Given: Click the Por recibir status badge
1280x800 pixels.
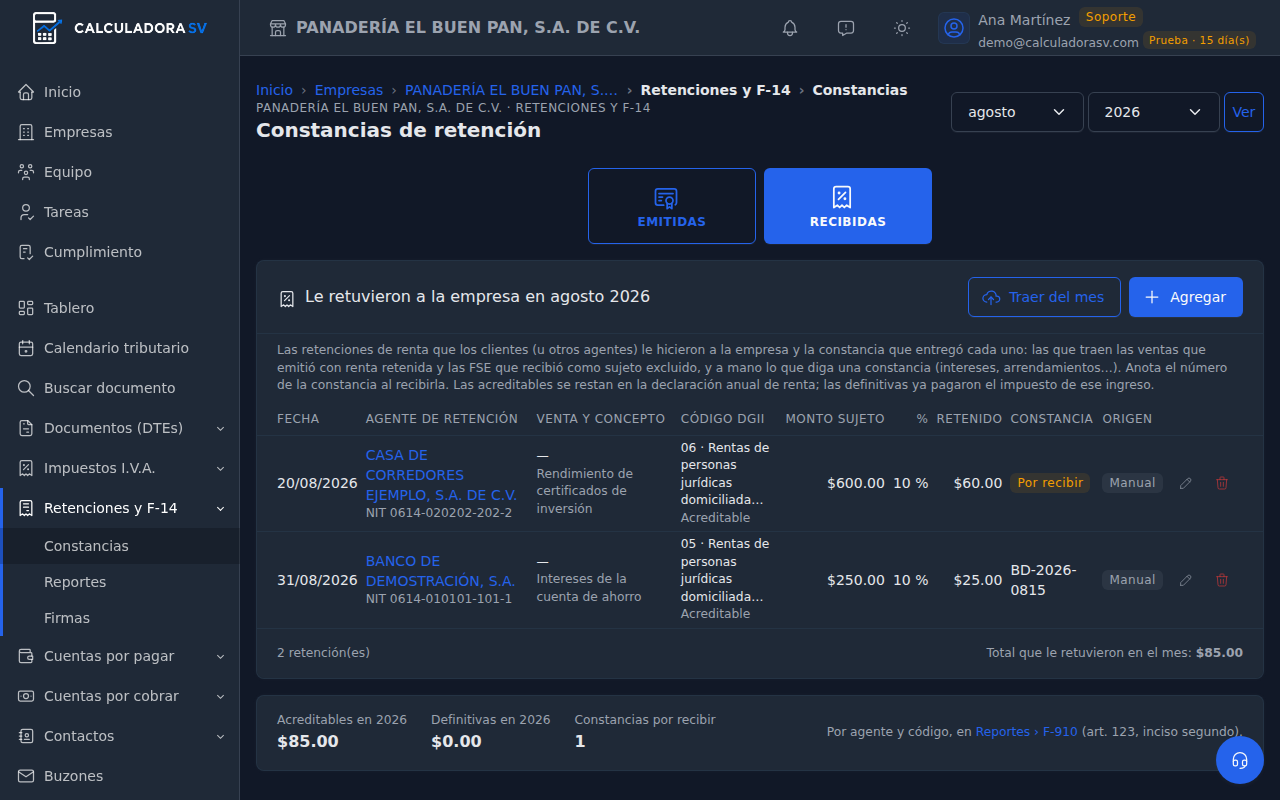Looking at the screenshot, I should (x=1050, y=483).
